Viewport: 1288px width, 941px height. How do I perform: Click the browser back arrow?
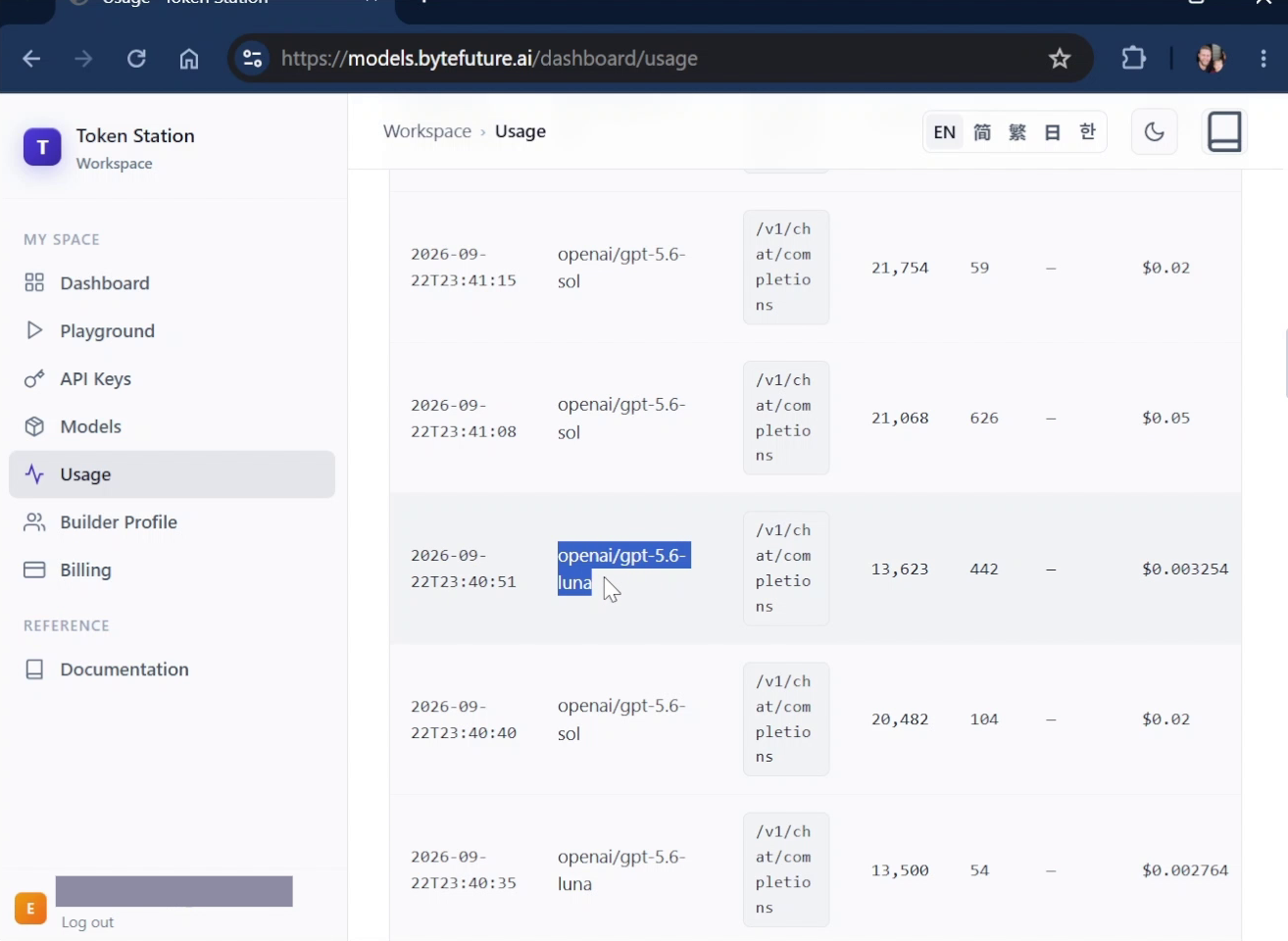click(31, 59)
